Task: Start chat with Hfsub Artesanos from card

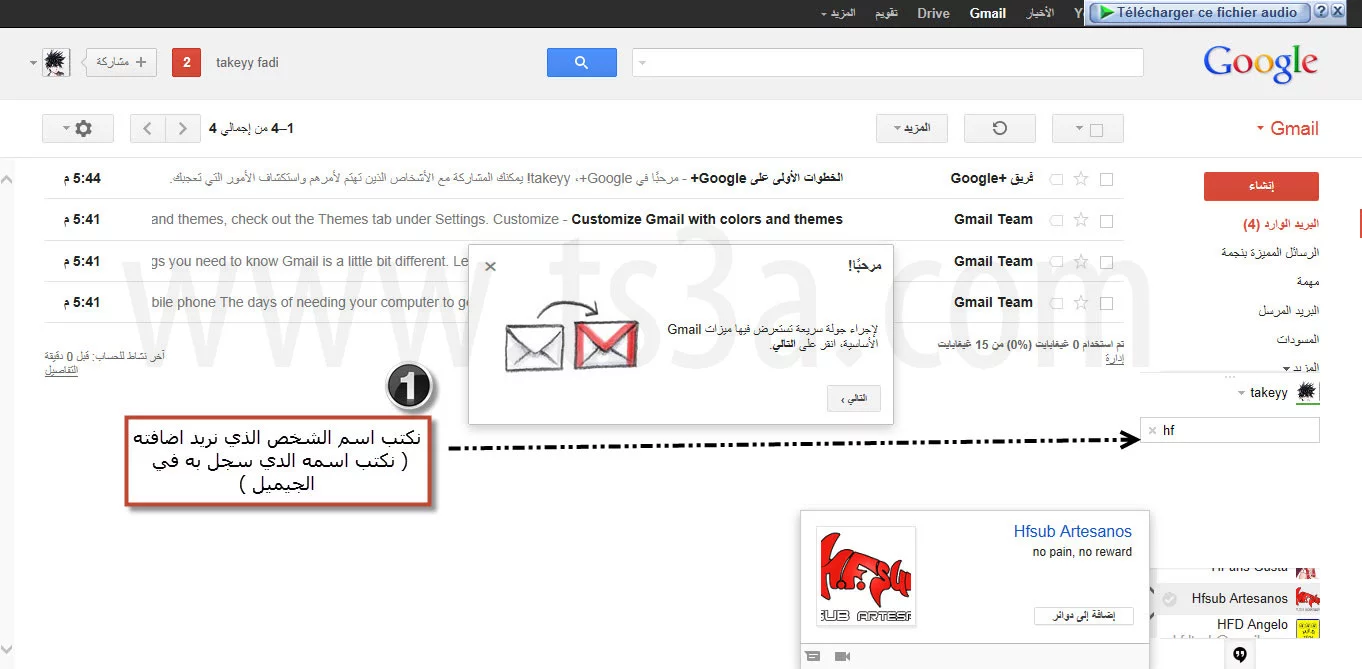Action: (813, 657)
